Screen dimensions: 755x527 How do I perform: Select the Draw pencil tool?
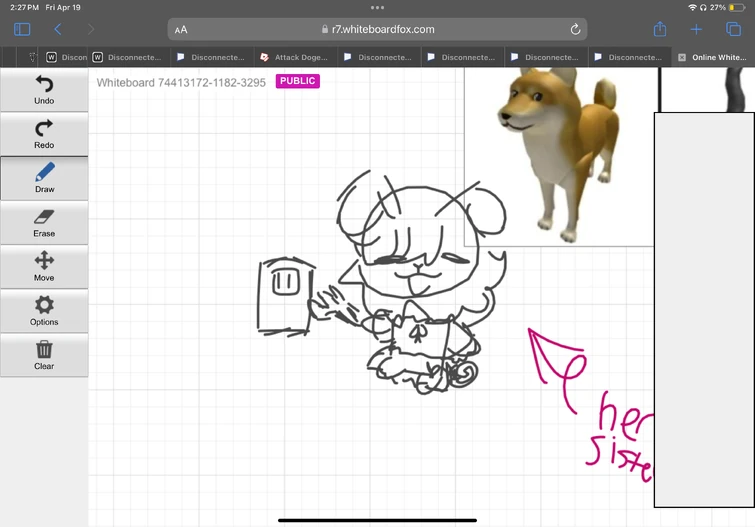(x=44, y=178)
